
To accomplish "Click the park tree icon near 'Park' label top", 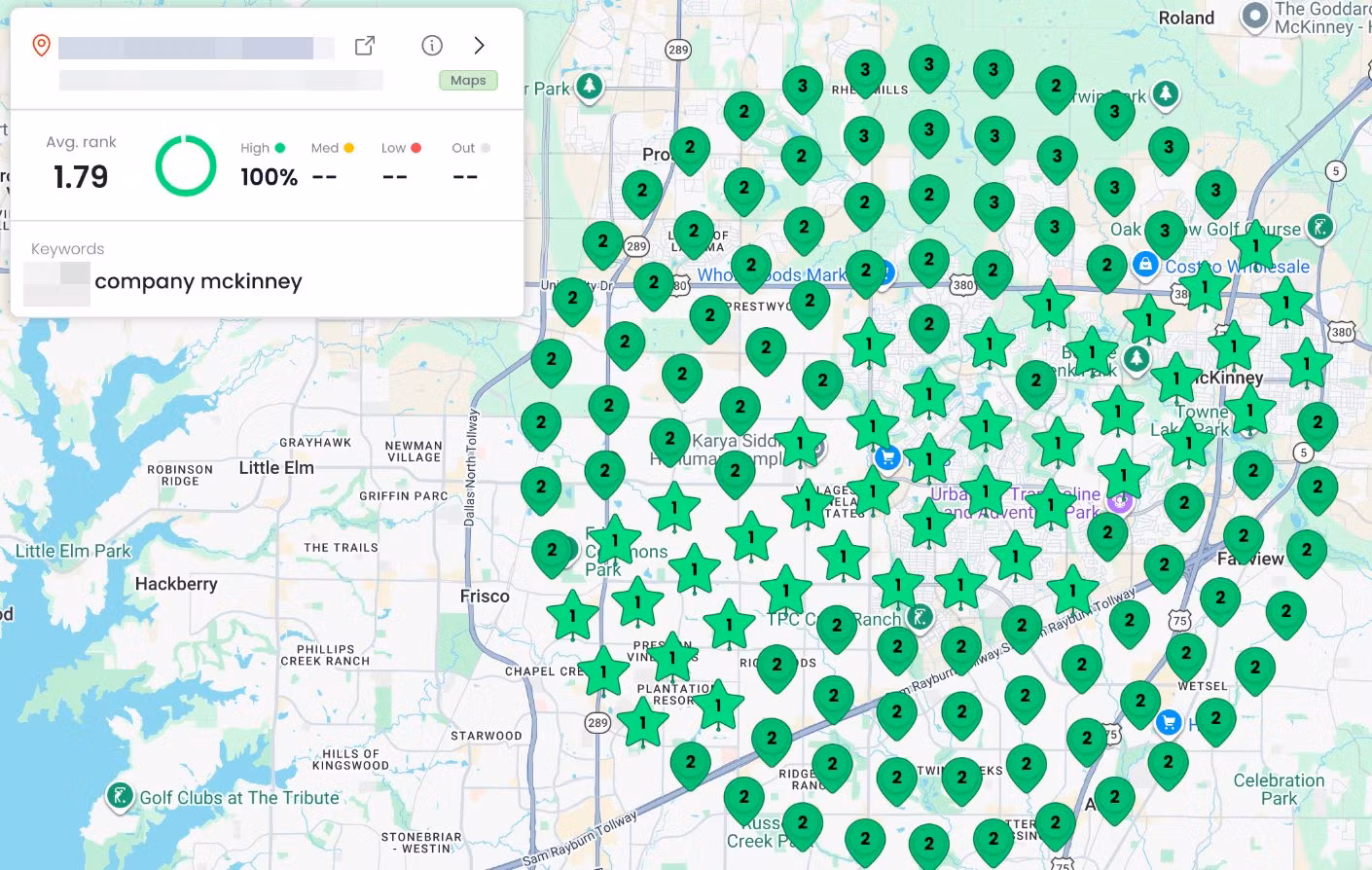I will (589, 87).
